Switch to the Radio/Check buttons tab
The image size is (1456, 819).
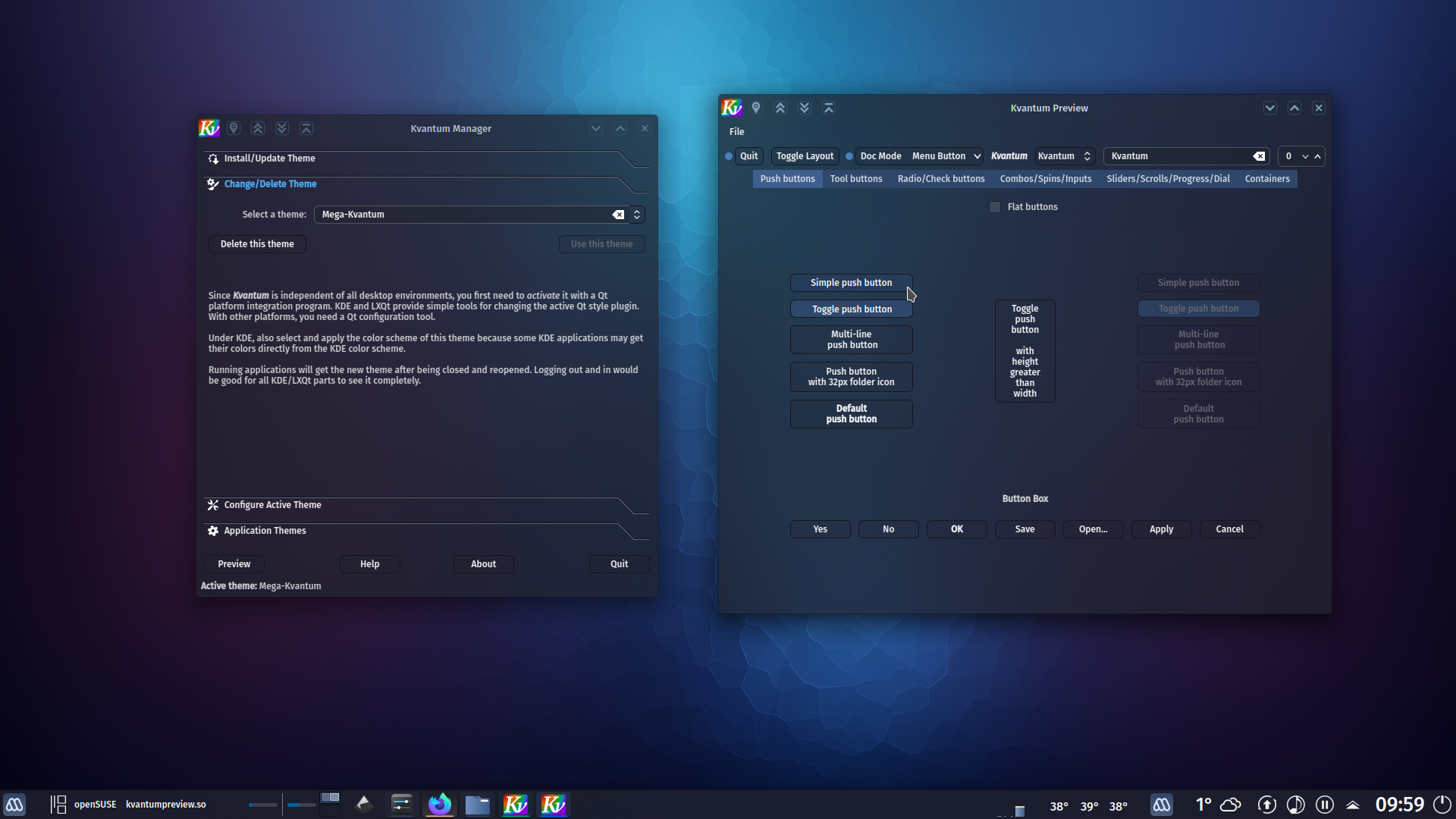coord(941,179)
